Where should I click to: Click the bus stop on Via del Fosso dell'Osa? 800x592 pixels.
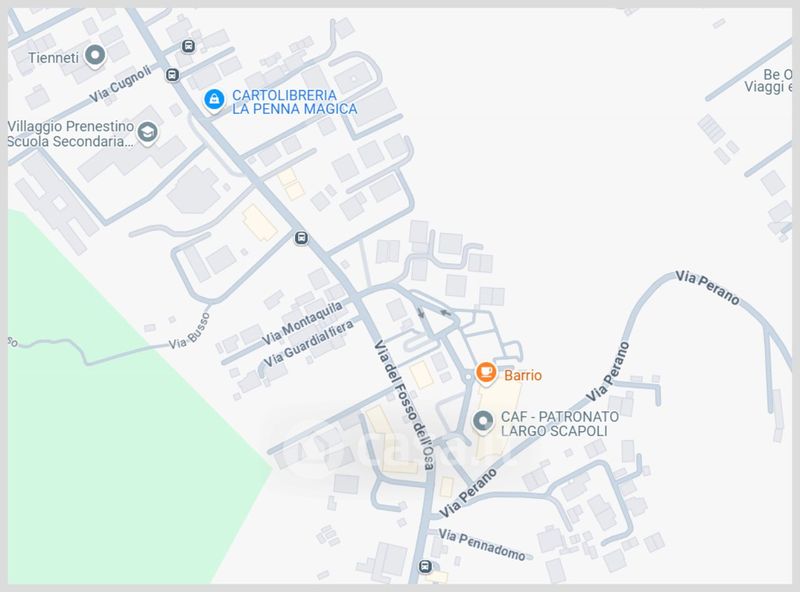pos(301,238)
